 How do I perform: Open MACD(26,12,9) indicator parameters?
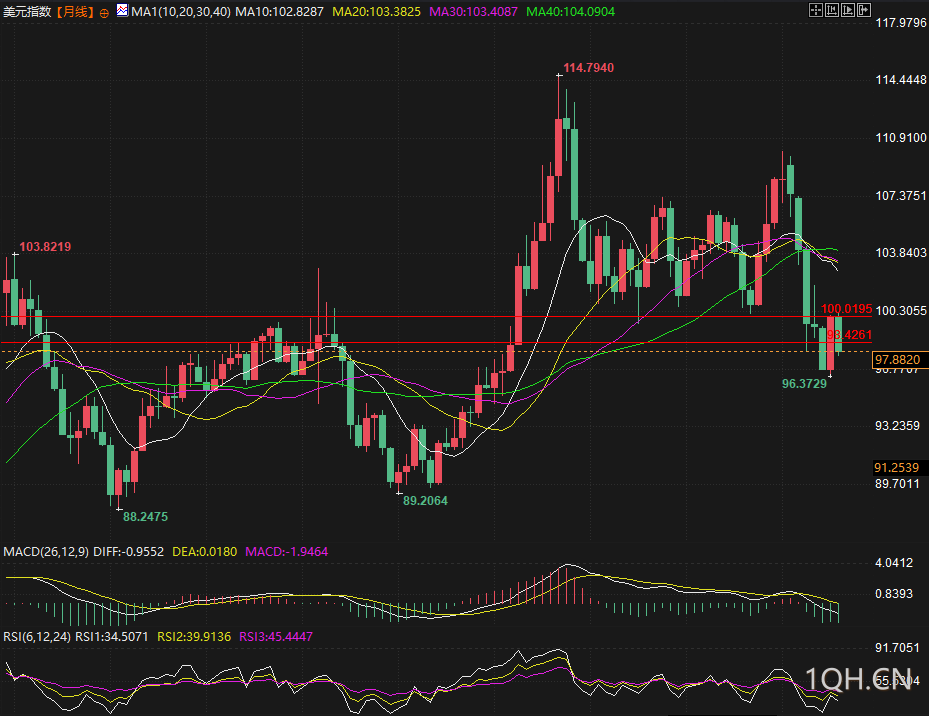pos(46,551)
